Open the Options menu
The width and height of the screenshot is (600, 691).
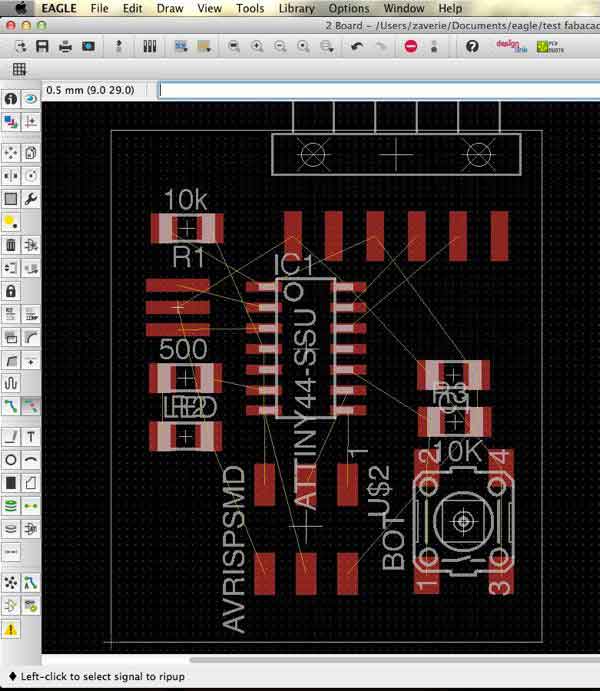349,8
